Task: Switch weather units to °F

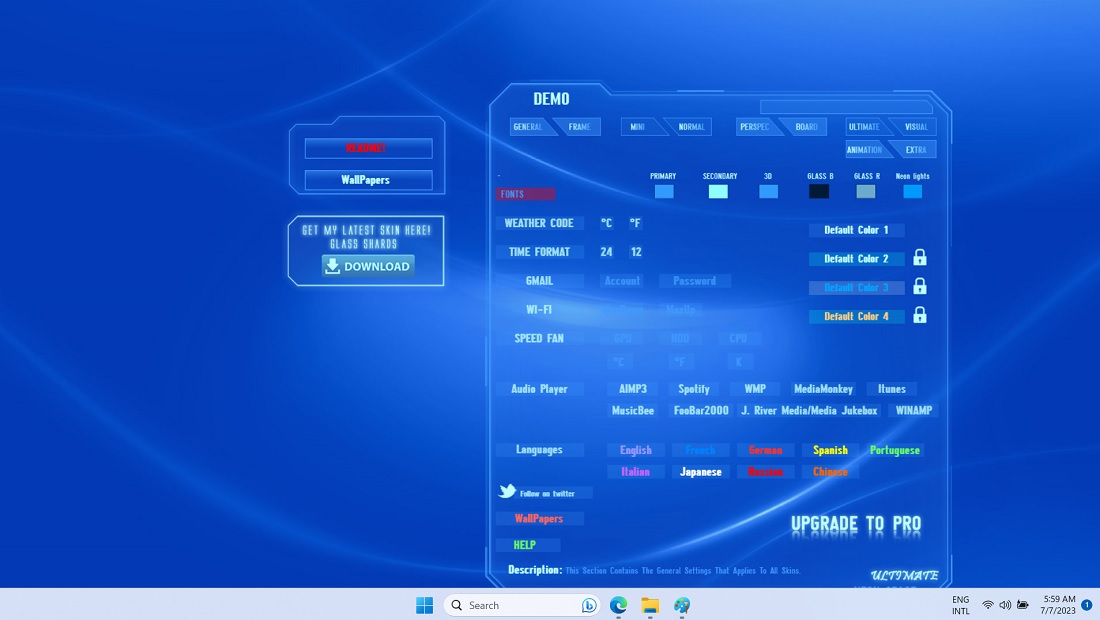Action: tap(636, 223)
